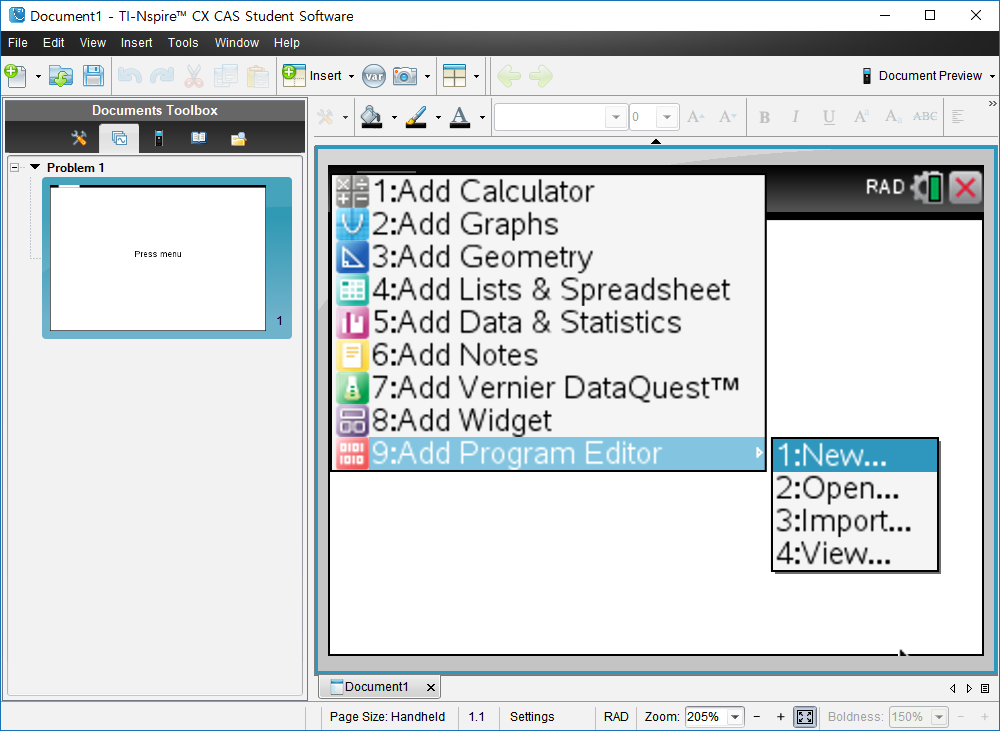Close the handheld document with red X
Viewport: 1000px width, 731px height.
pos(966,188)
